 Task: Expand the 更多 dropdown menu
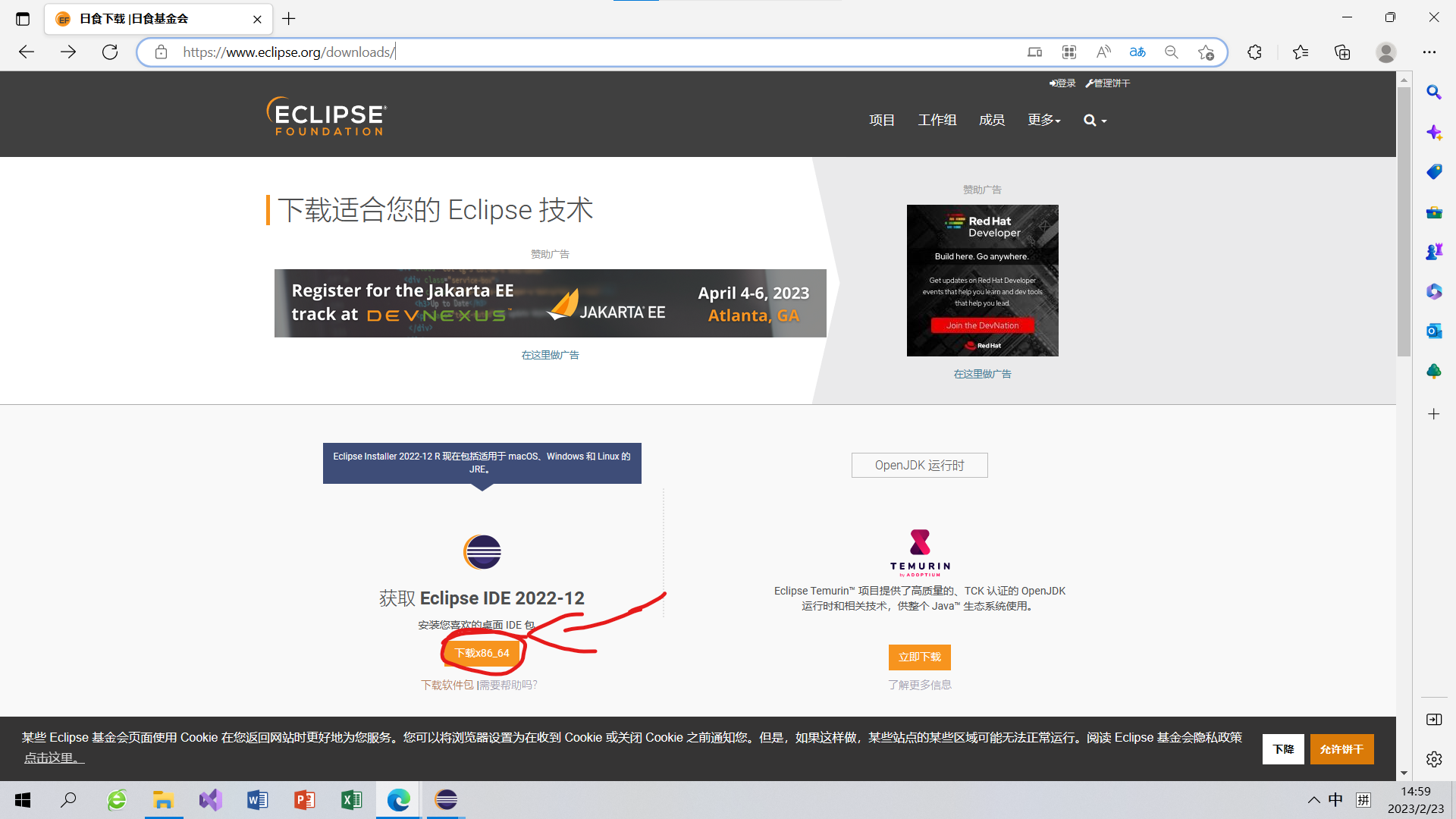coord(1044,120)
